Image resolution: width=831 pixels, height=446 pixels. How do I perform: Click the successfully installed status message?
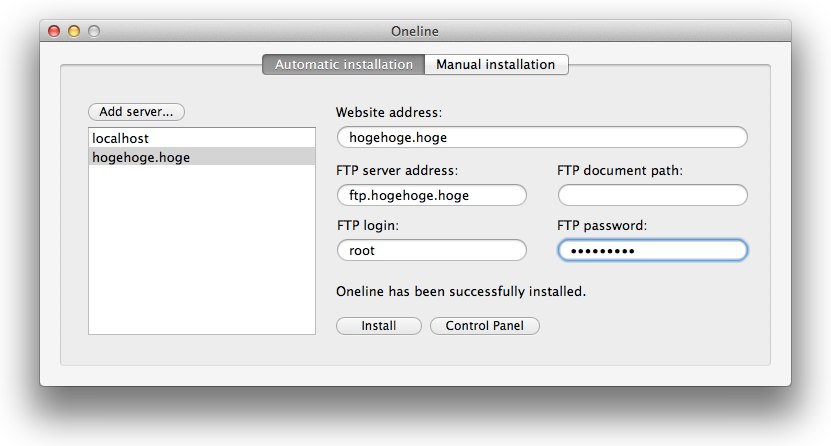(x=461, y=293)
